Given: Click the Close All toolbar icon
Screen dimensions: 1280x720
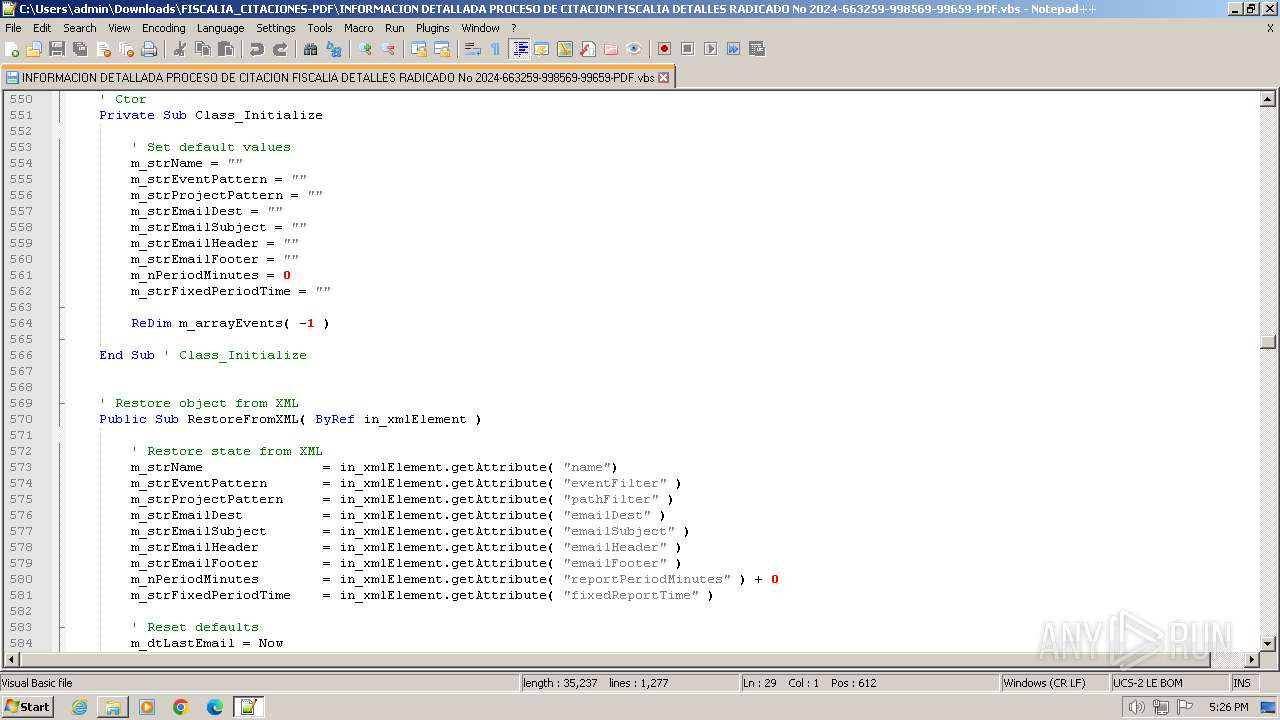Looking at the screenshot, I should (x=126, y=49).
